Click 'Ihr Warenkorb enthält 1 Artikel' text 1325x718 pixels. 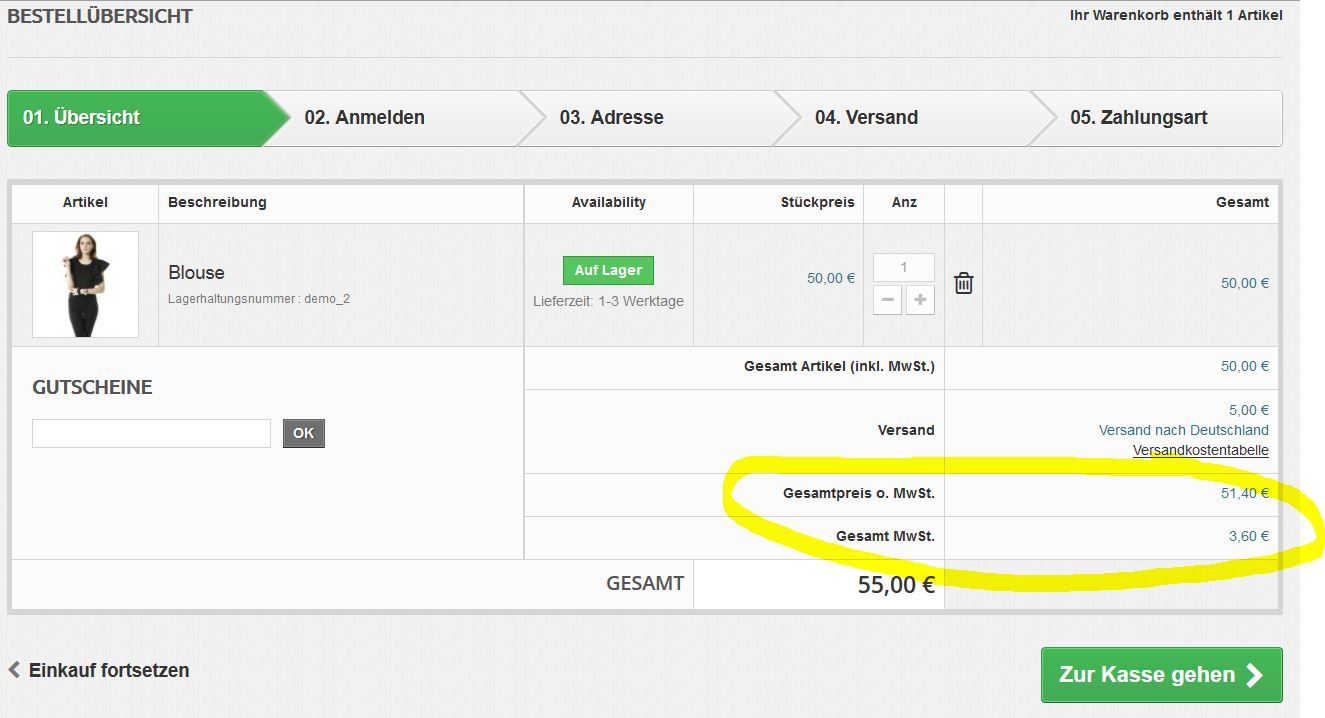coord(1176,15)
